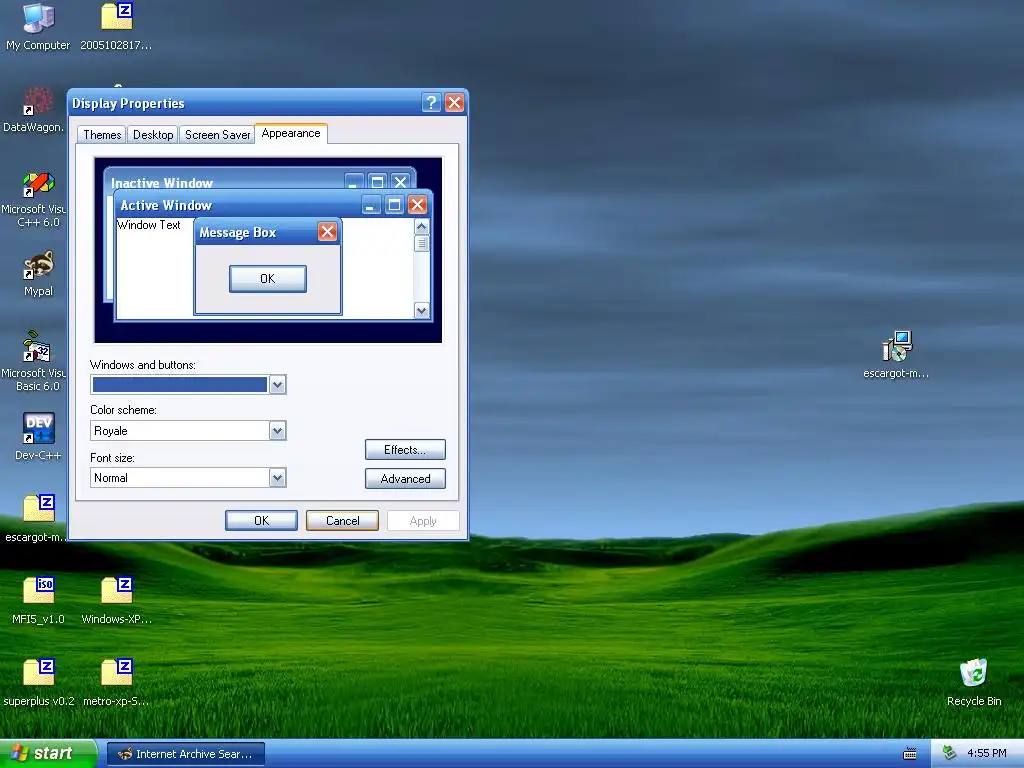This screenshot has width=1024, height=768.
Task: Select the DataWagon desktop shortcut
Action: [x=34, y=110]
